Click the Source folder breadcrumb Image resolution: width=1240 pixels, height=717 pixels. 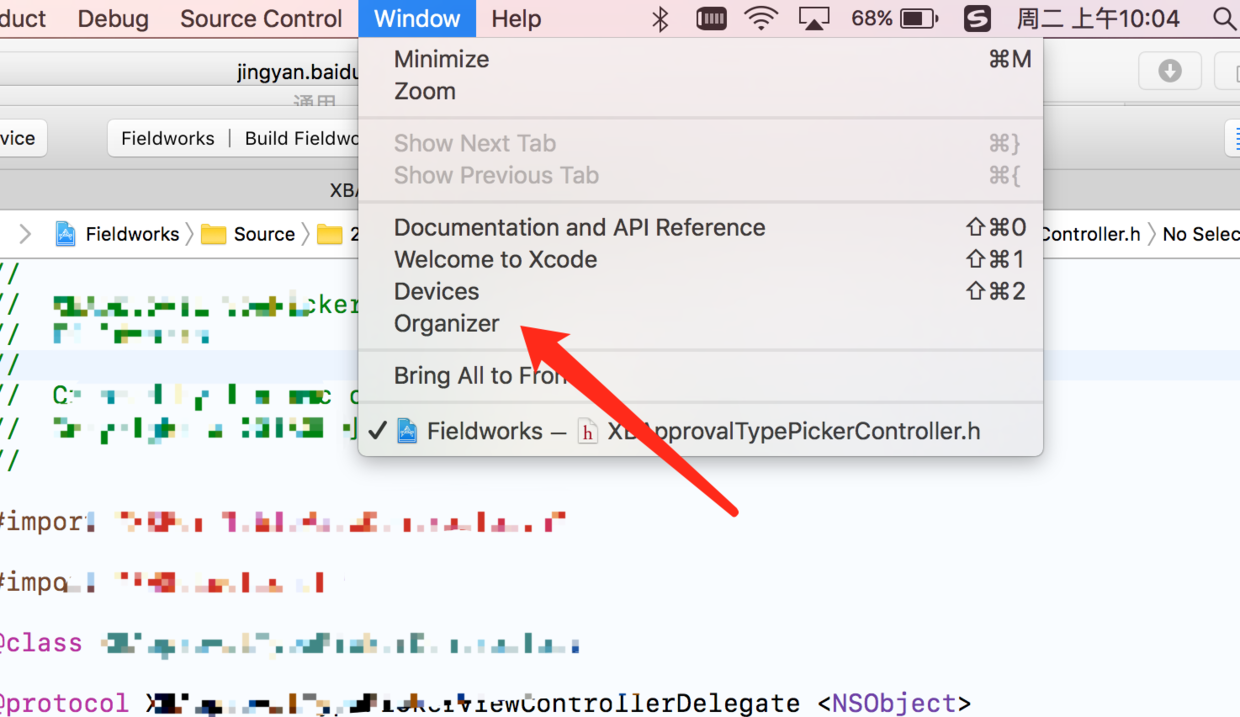(264, 234)
